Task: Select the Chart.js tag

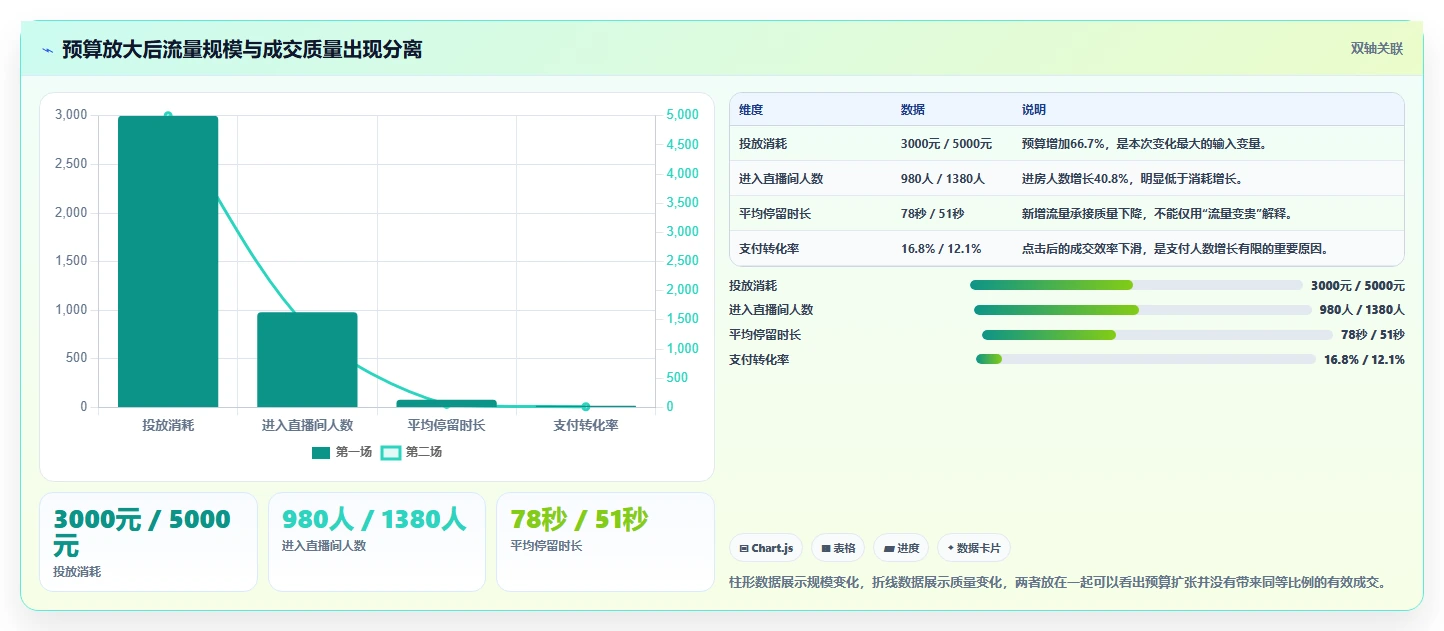Action: click(766, 548)
